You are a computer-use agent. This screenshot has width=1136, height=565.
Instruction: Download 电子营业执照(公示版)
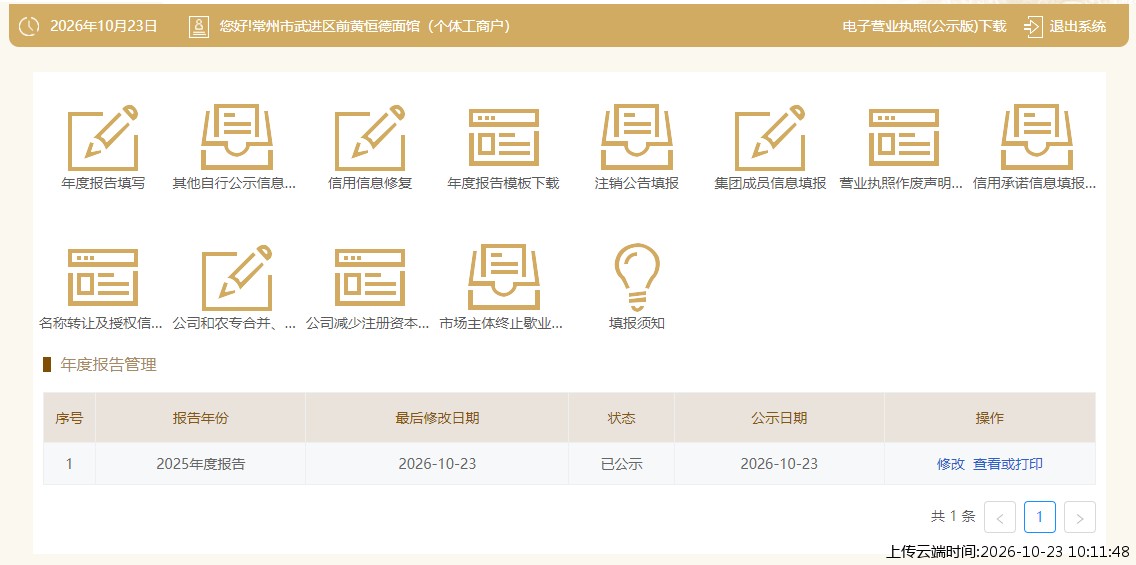click(x=924, y=27)
